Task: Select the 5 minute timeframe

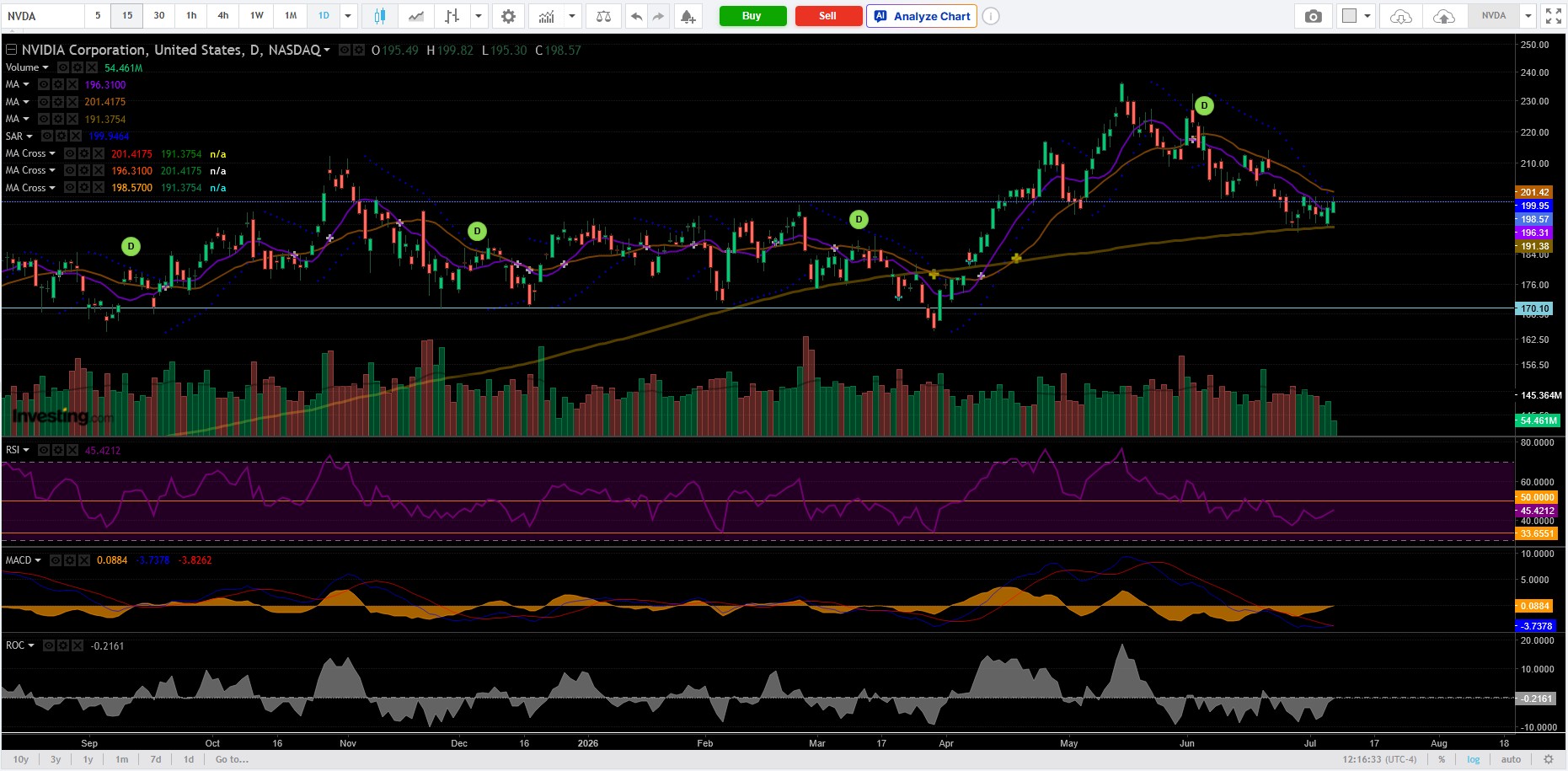Action: (98, 16)
